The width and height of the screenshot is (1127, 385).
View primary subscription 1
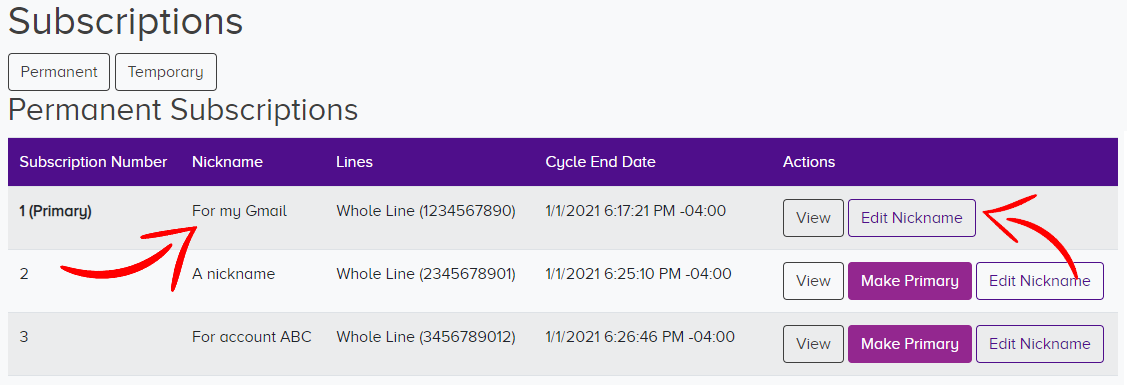click(813, 218)
